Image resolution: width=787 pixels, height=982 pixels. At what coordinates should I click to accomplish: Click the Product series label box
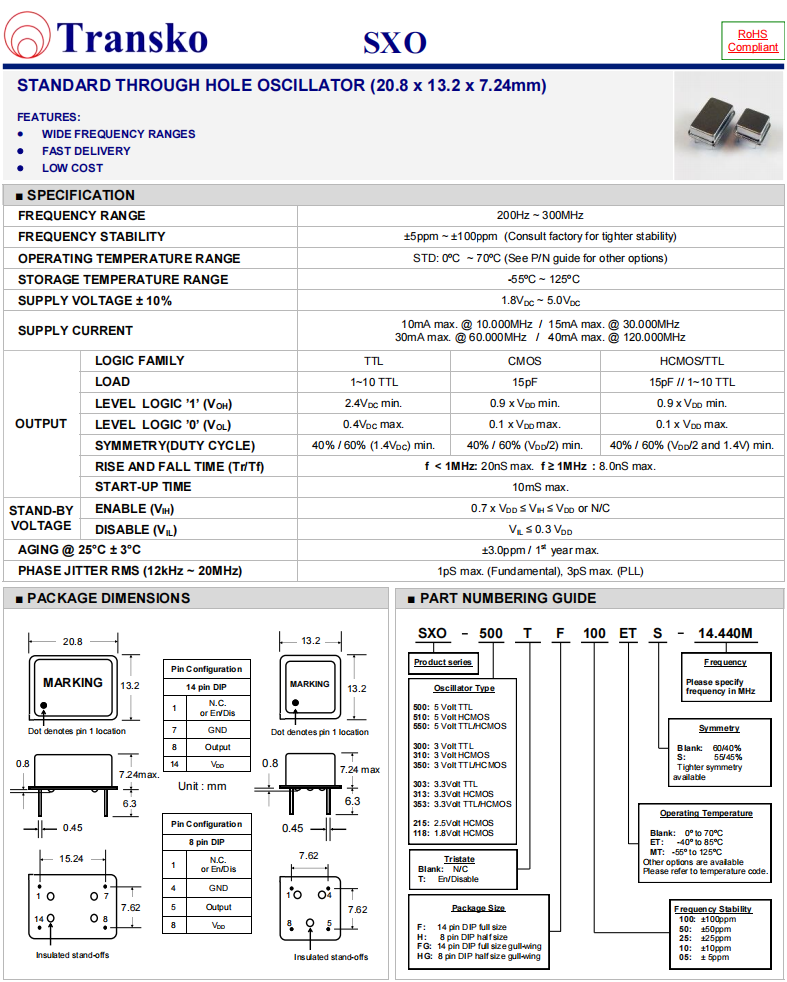point(444,662)
